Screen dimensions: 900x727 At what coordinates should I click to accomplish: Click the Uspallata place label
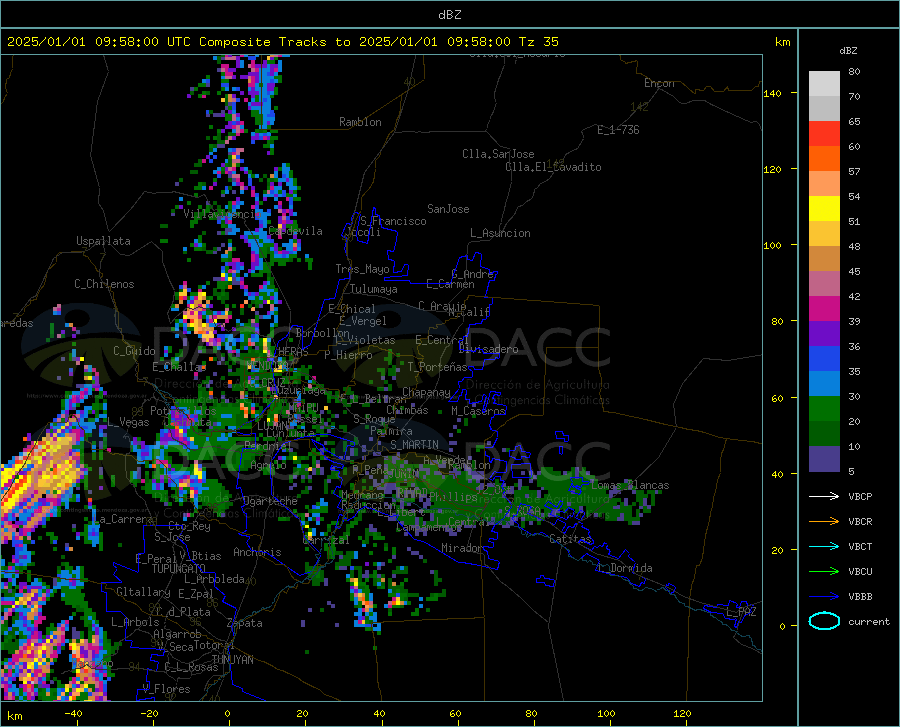pyautogui.click(x=103, y=241)
